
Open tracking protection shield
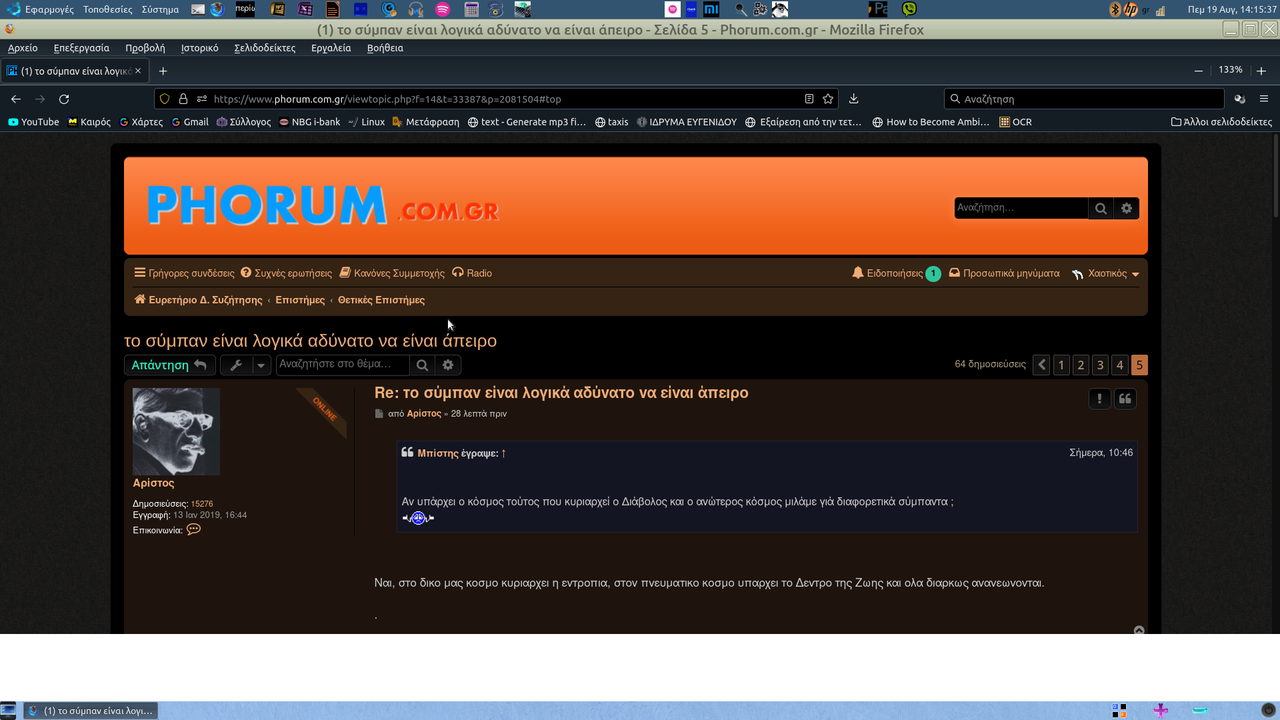[x=165, y=99]
